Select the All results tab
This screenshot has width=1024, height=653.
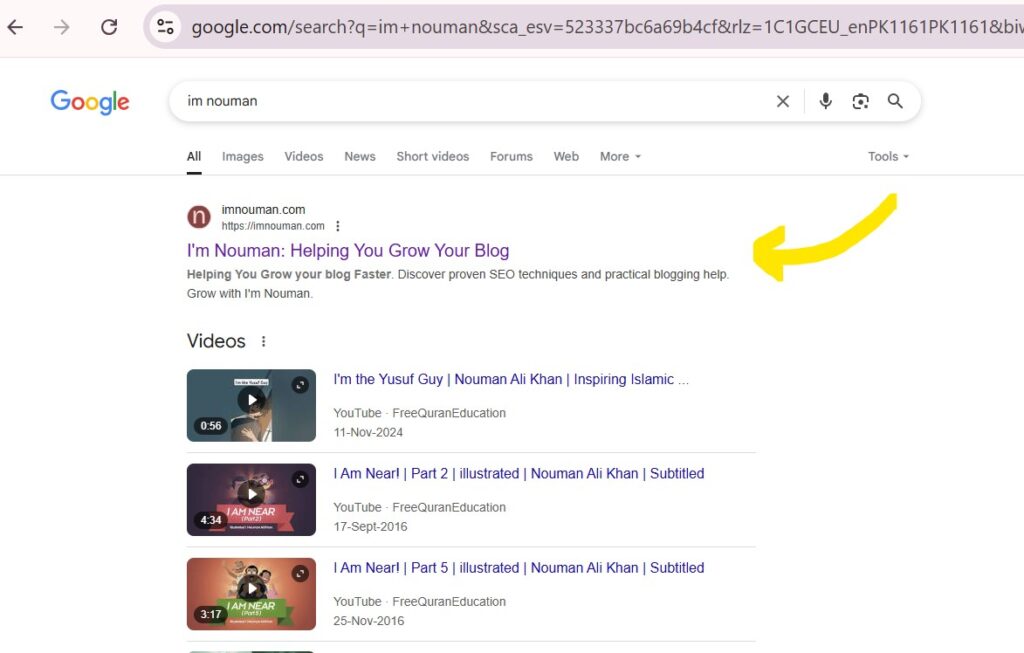click(194, 157)
